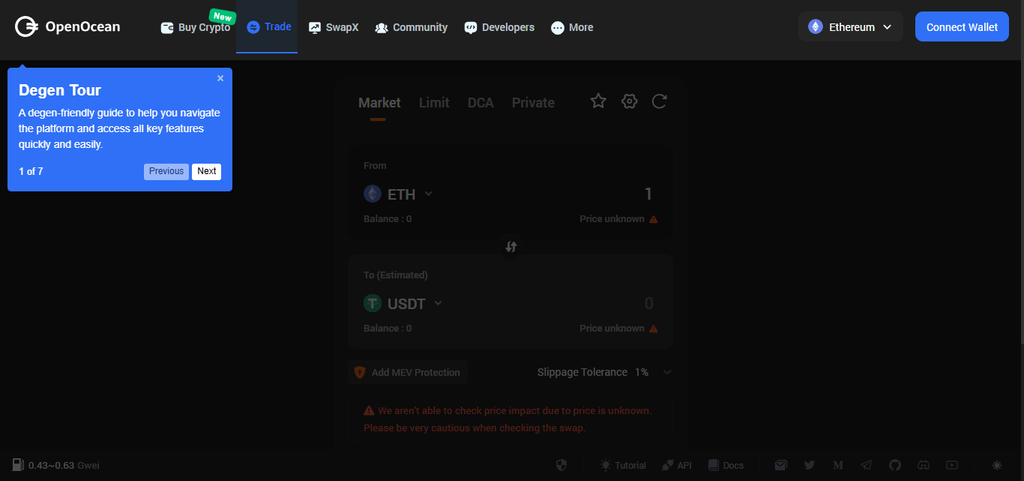
Task: Click the warning icon beside From price unknown
Action: coord(653,219)
